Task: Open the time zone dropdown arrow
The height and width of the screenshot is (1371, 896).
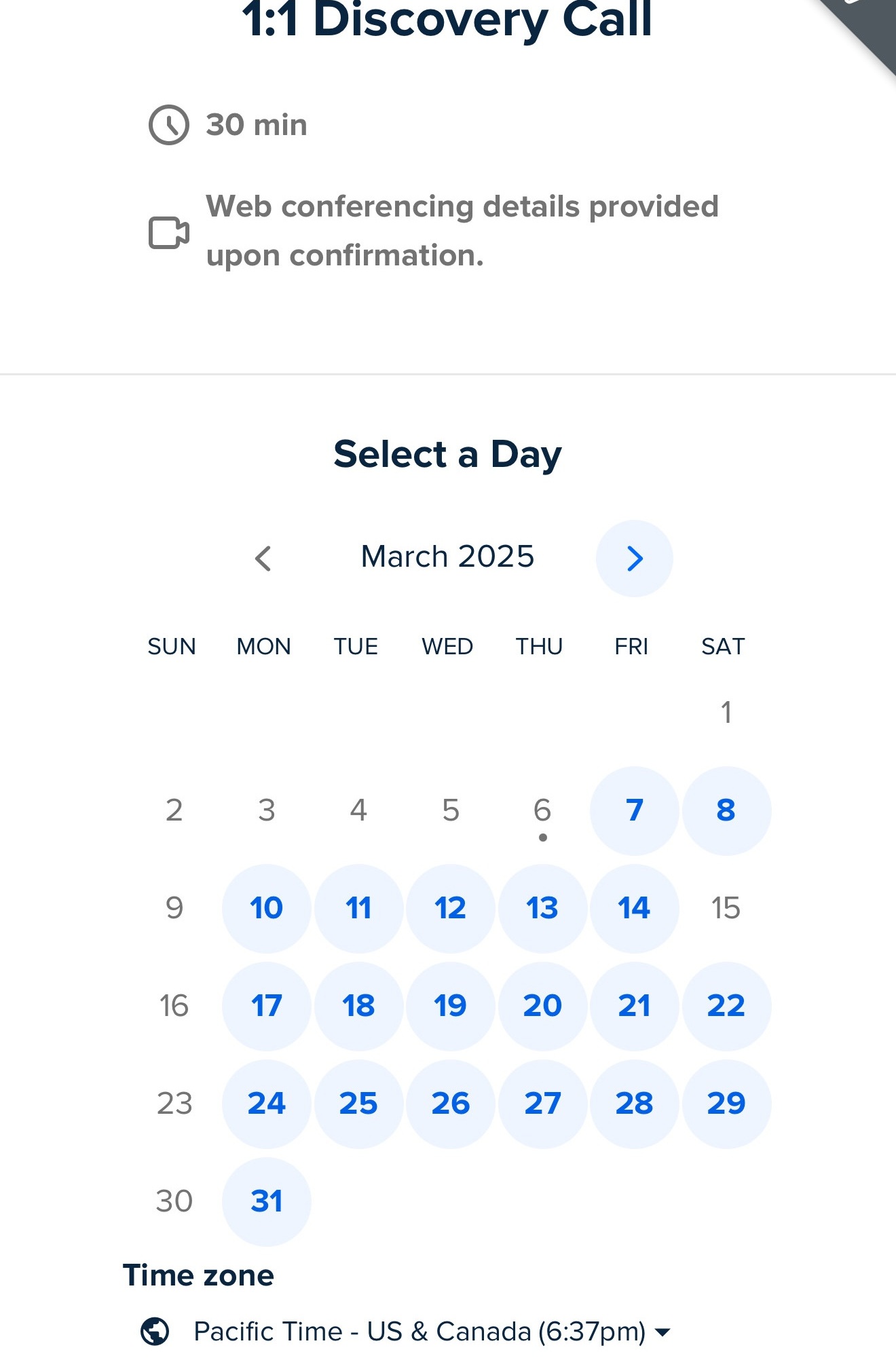Action: click(x=662, y=1332)
